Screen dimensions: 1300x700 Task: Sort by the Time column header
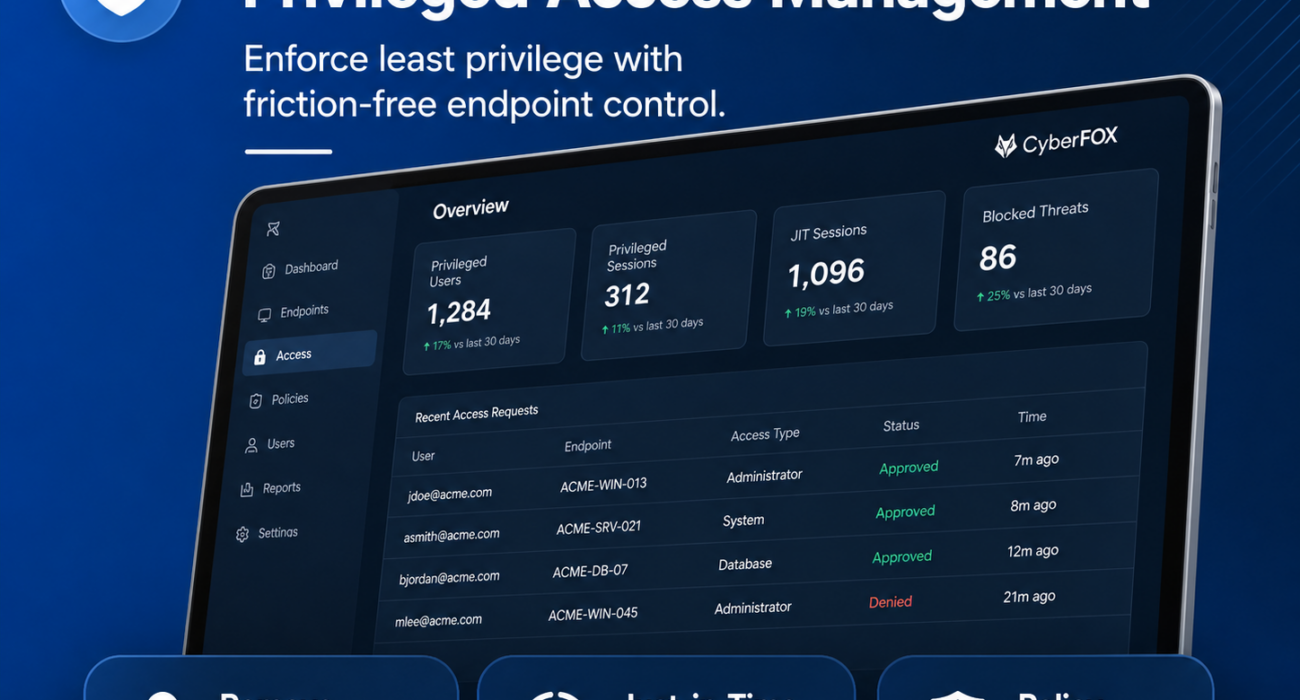[1032, 417]
